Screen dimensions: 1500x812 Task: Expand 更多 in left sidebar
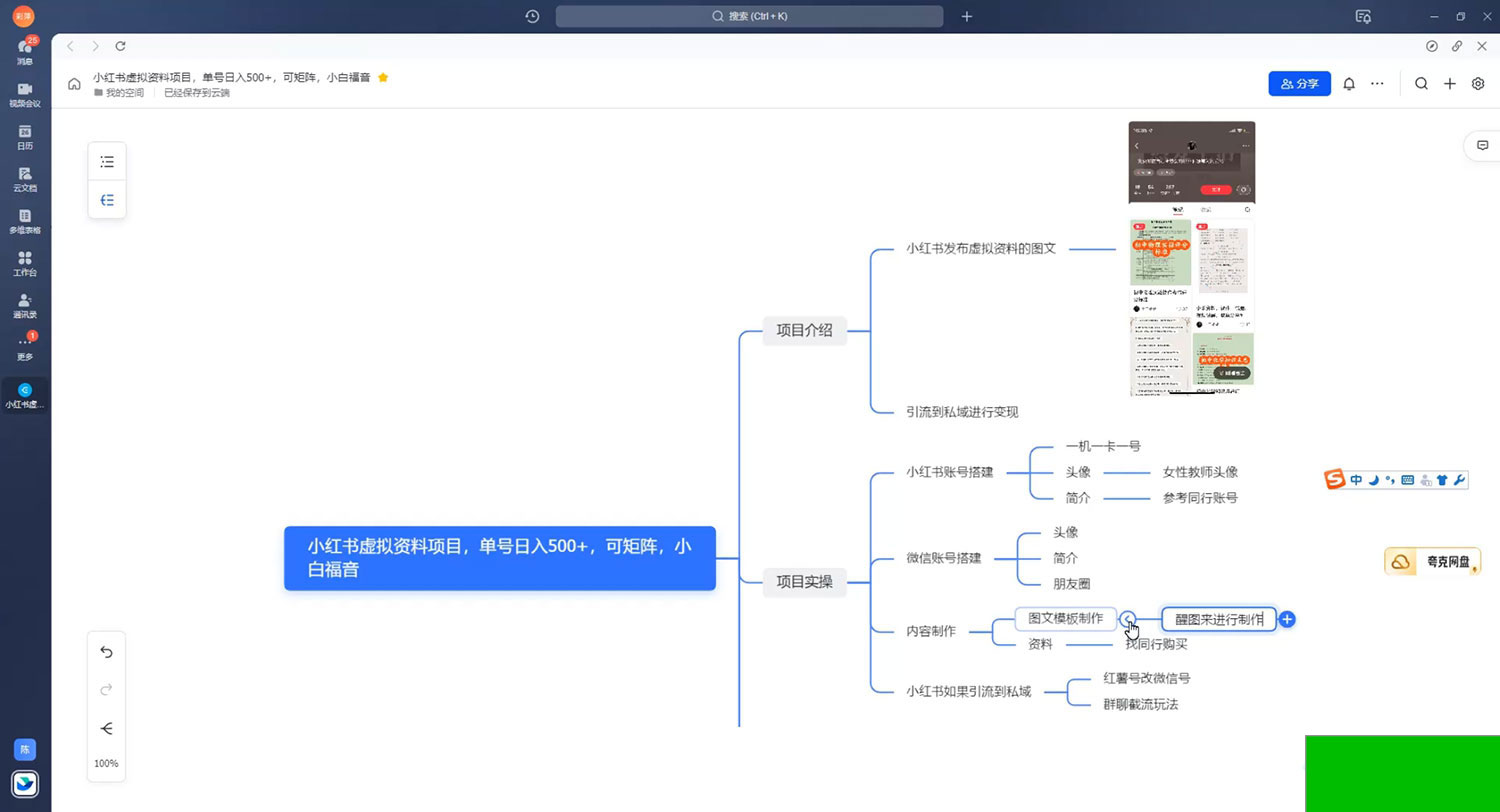(25, 348)
